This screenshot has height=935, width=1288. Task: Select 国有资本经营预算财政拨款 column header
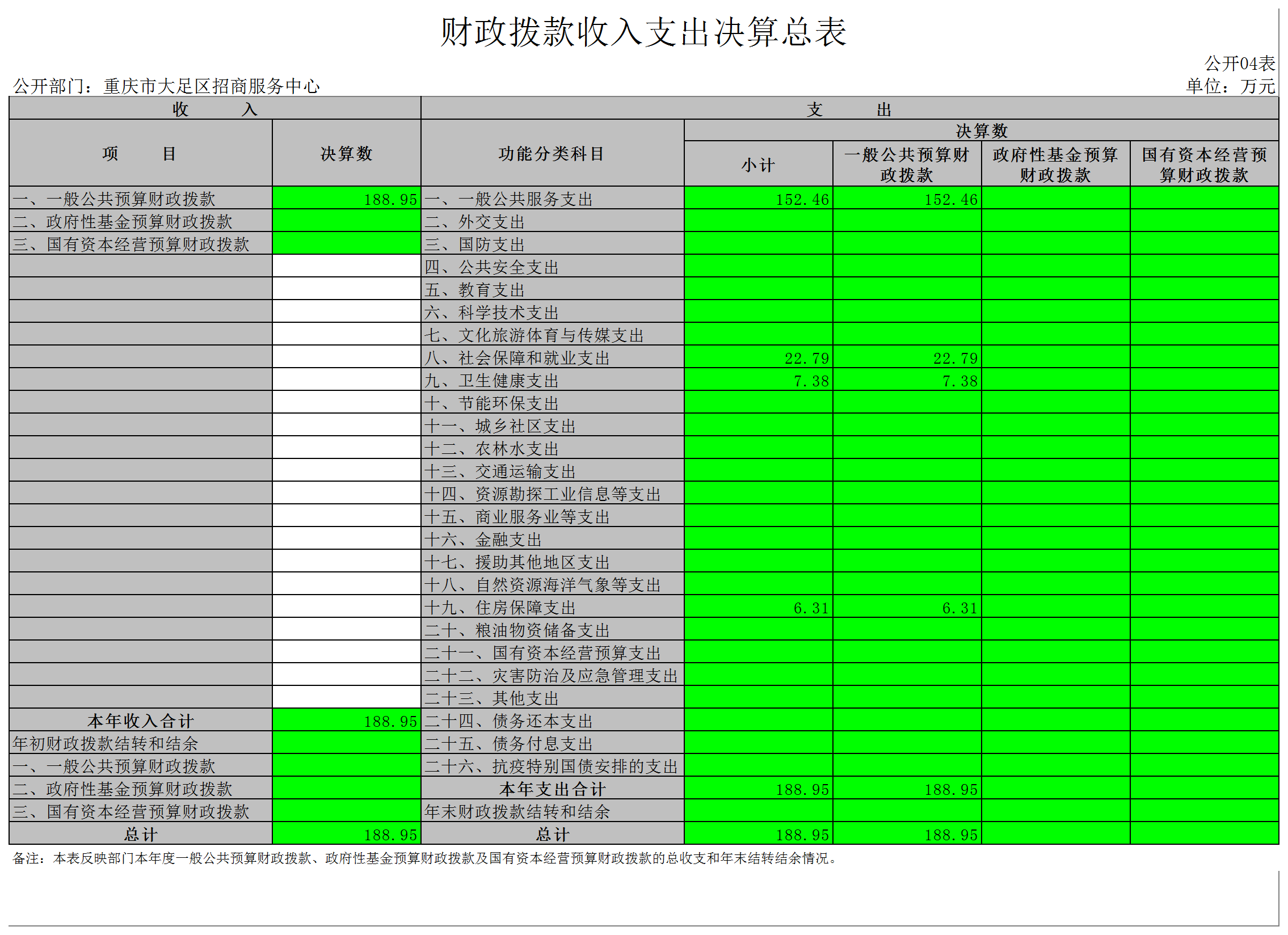[x=1204, y=165]
